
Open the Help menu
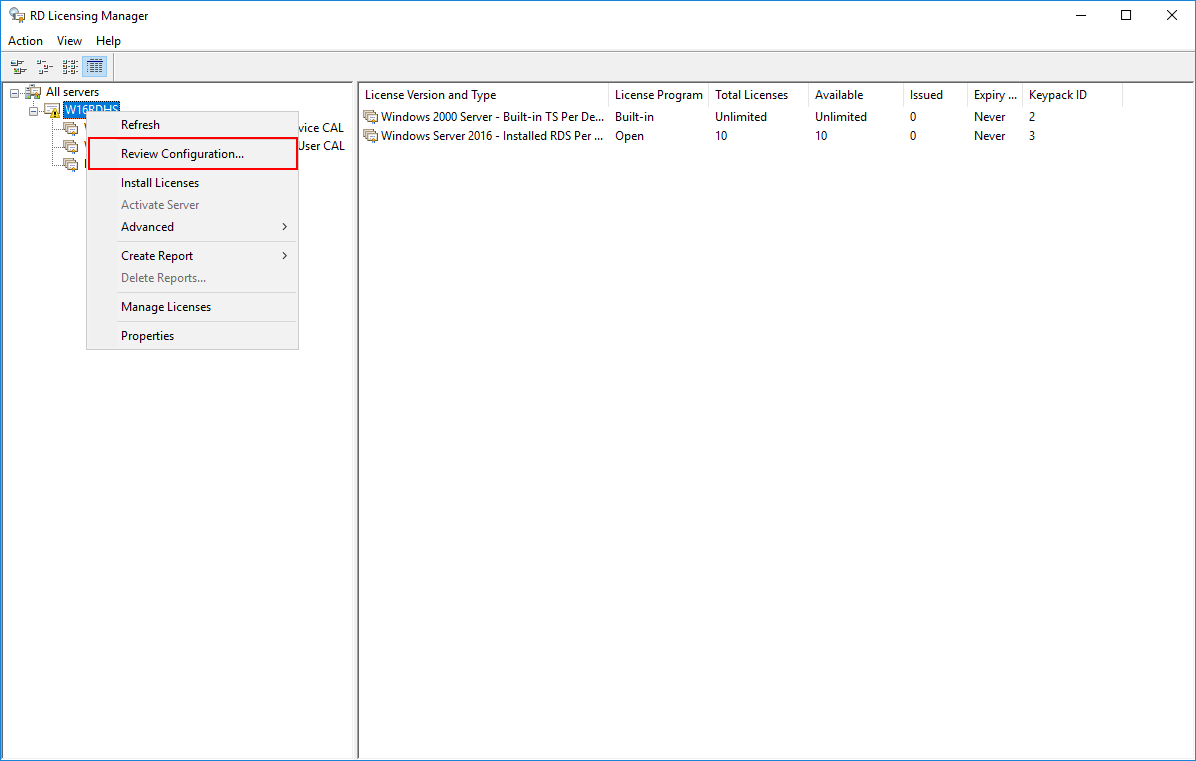(x=108, y=40)
